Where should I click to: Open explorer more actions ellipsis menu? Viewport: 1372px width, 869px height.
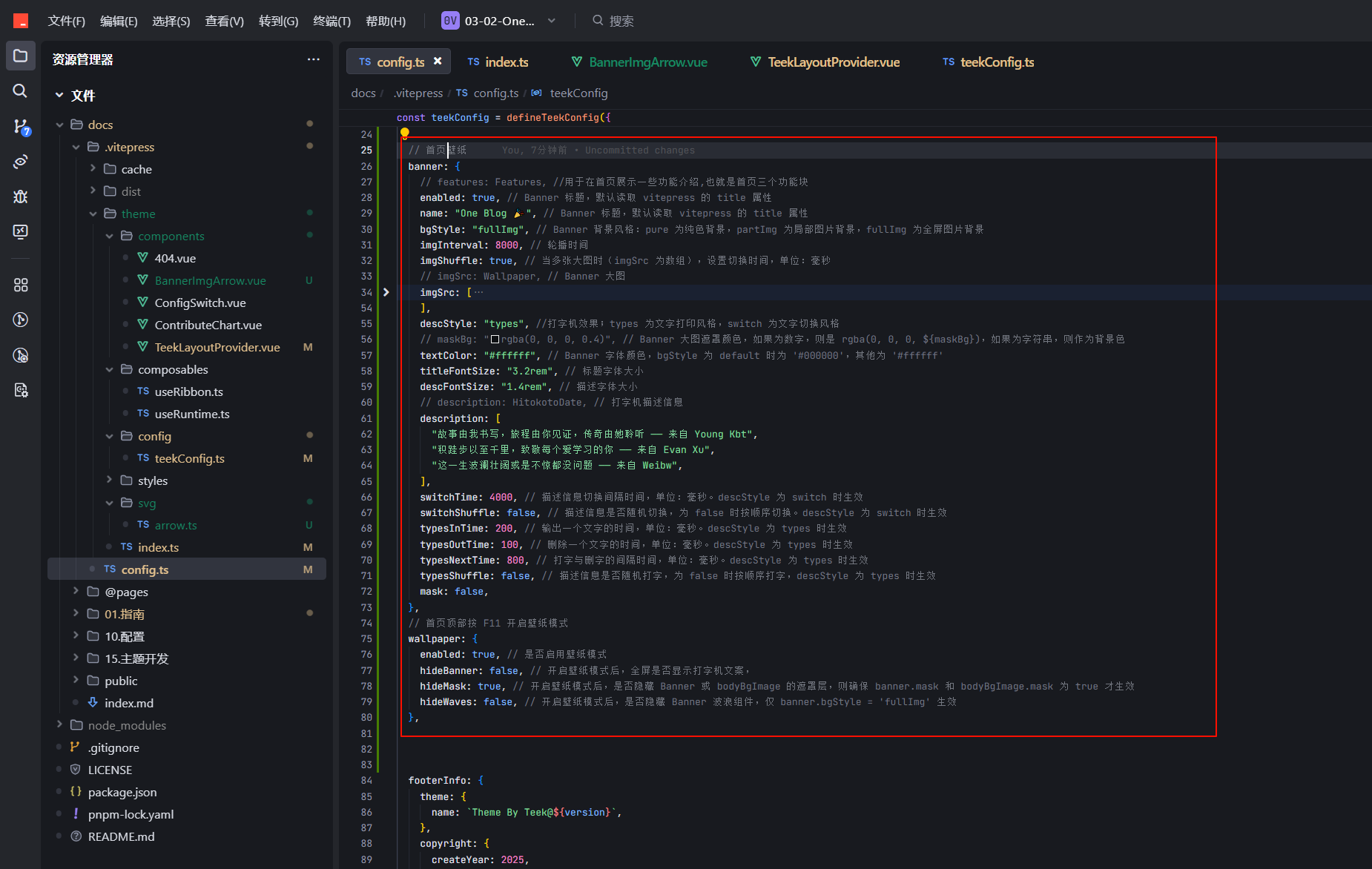pyautogui.click(x=314, y=59)
